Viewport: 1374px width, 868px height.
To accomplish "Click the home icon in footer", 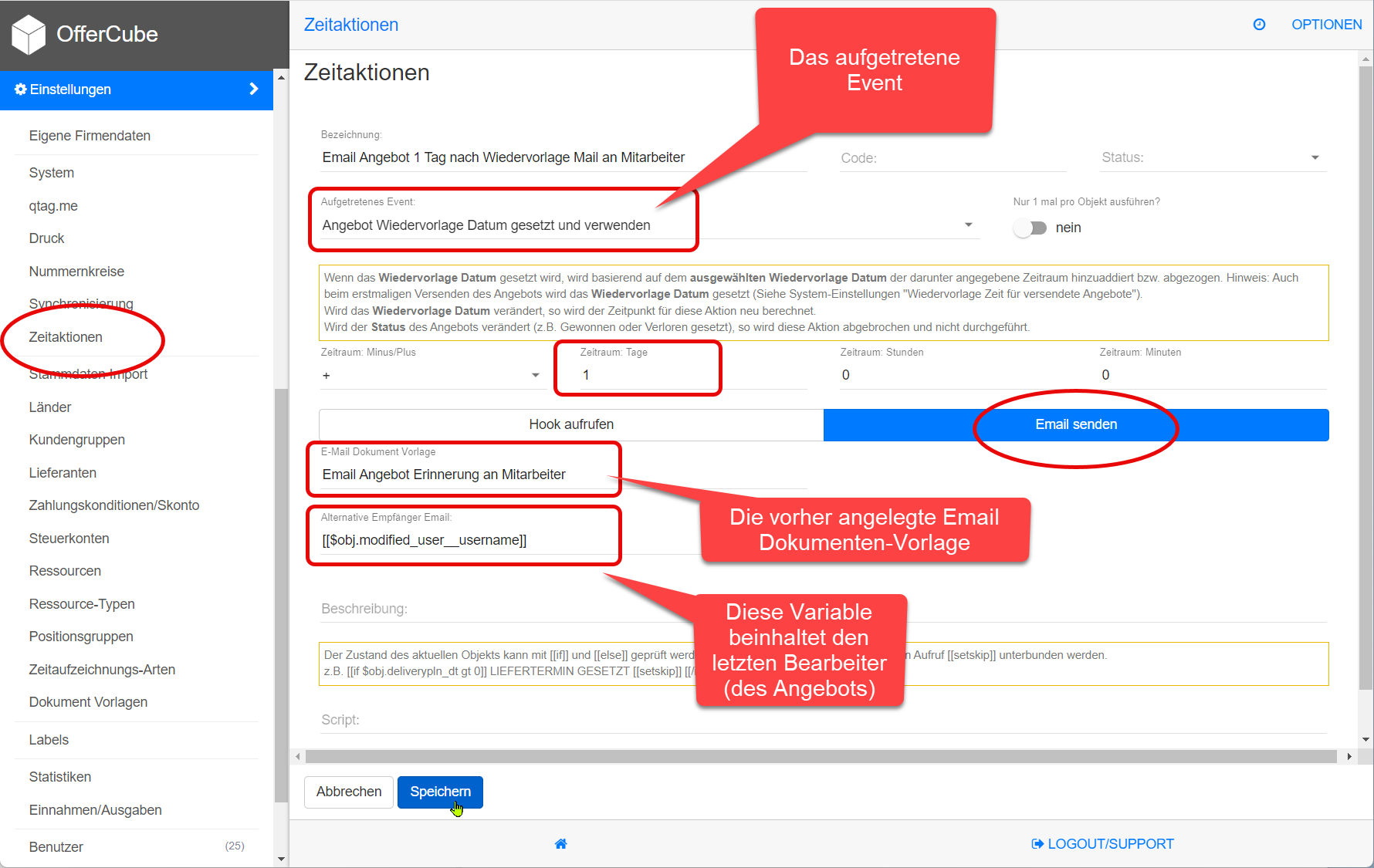I will [x=561, y=844].
